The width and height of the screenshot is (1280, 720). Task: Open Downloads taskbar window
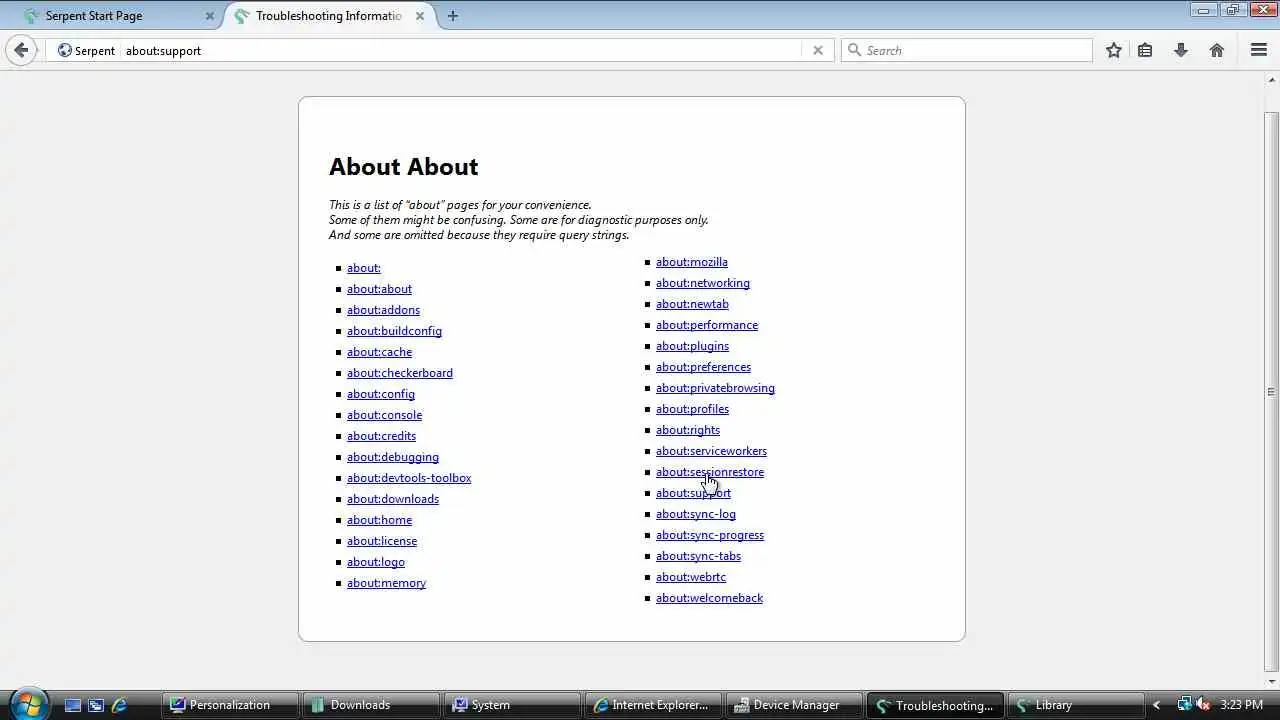pyautogui.click(x=372, y=705)
